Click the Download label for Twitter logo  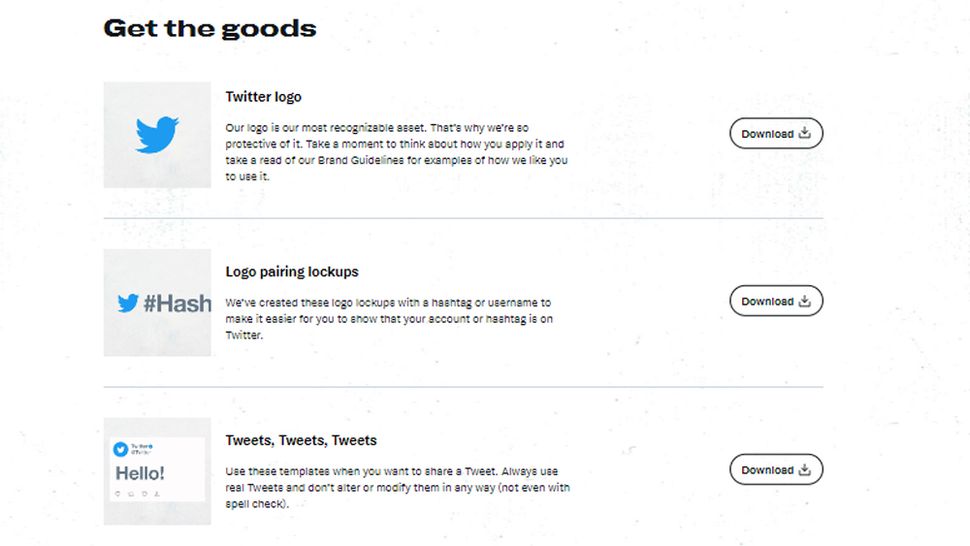click(x=767, y=134)
